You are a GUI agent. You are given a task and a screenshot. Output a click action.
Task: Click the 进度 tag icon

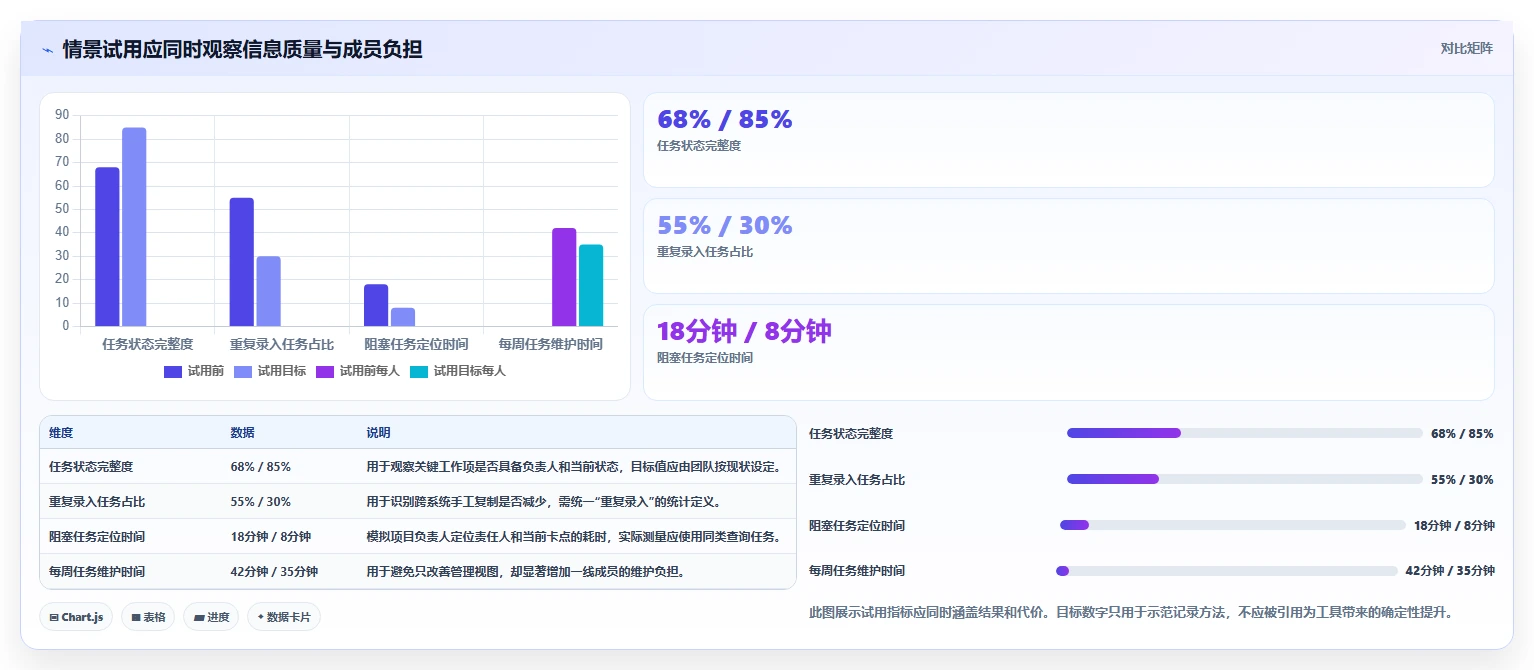[200, 618]
